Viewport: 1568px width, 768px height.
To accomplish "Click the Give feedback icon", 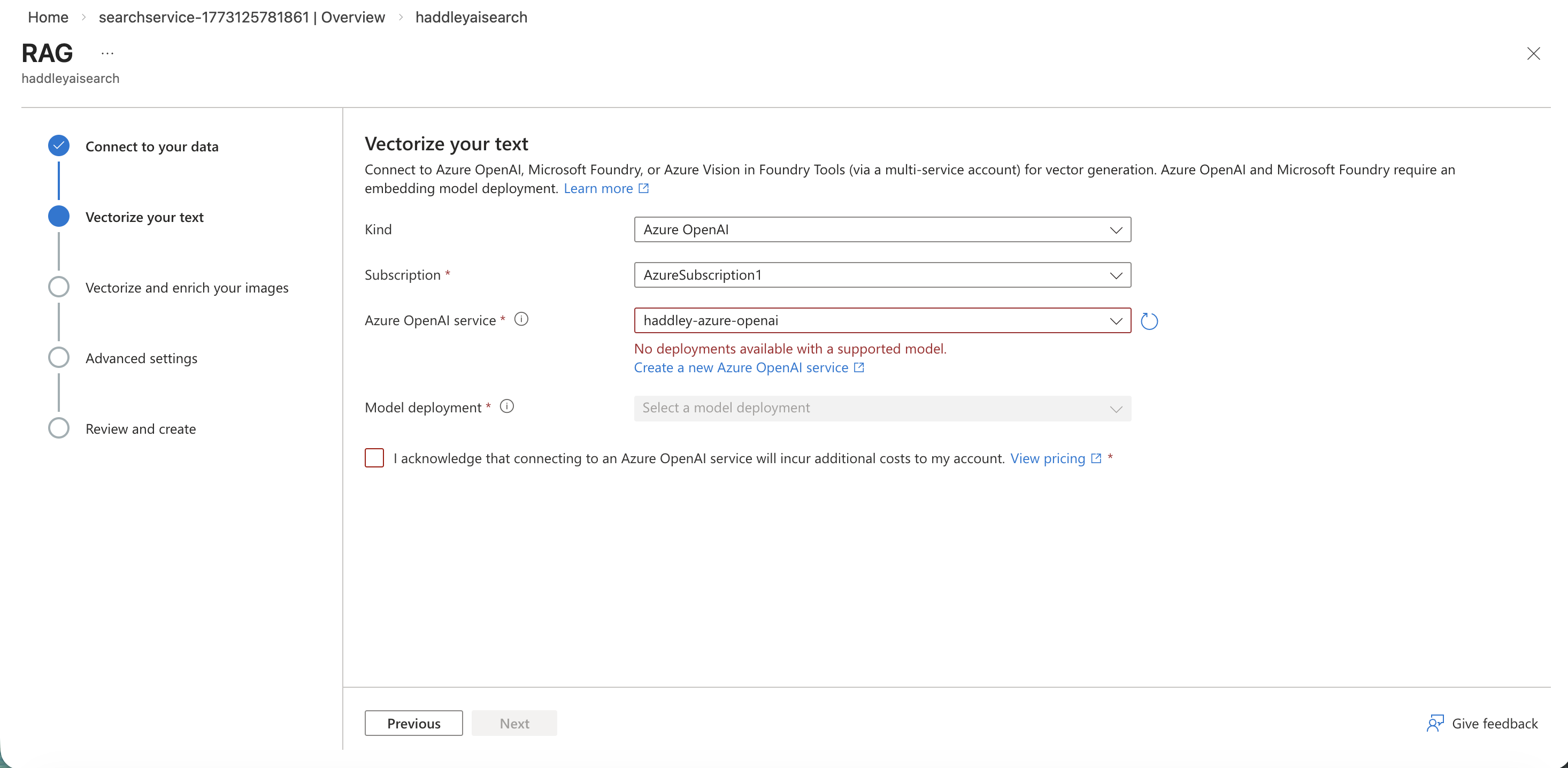I will click(1435, 723).
